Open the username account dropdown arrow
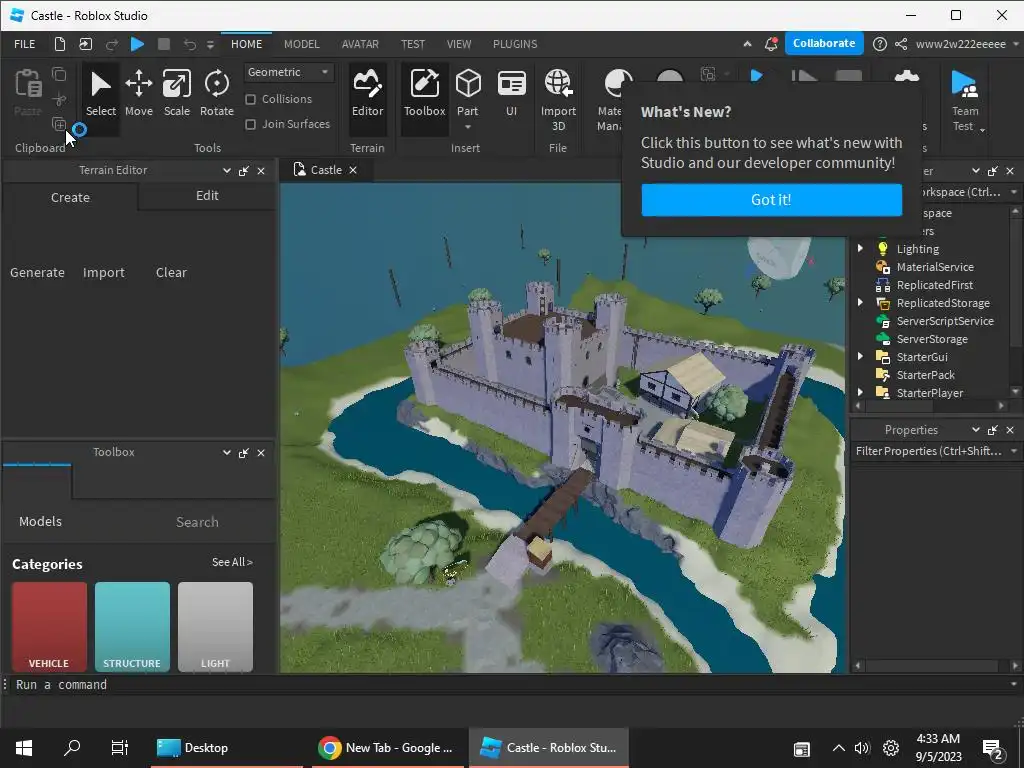This screenshot has width=1024, height=768. point(1016,44)
